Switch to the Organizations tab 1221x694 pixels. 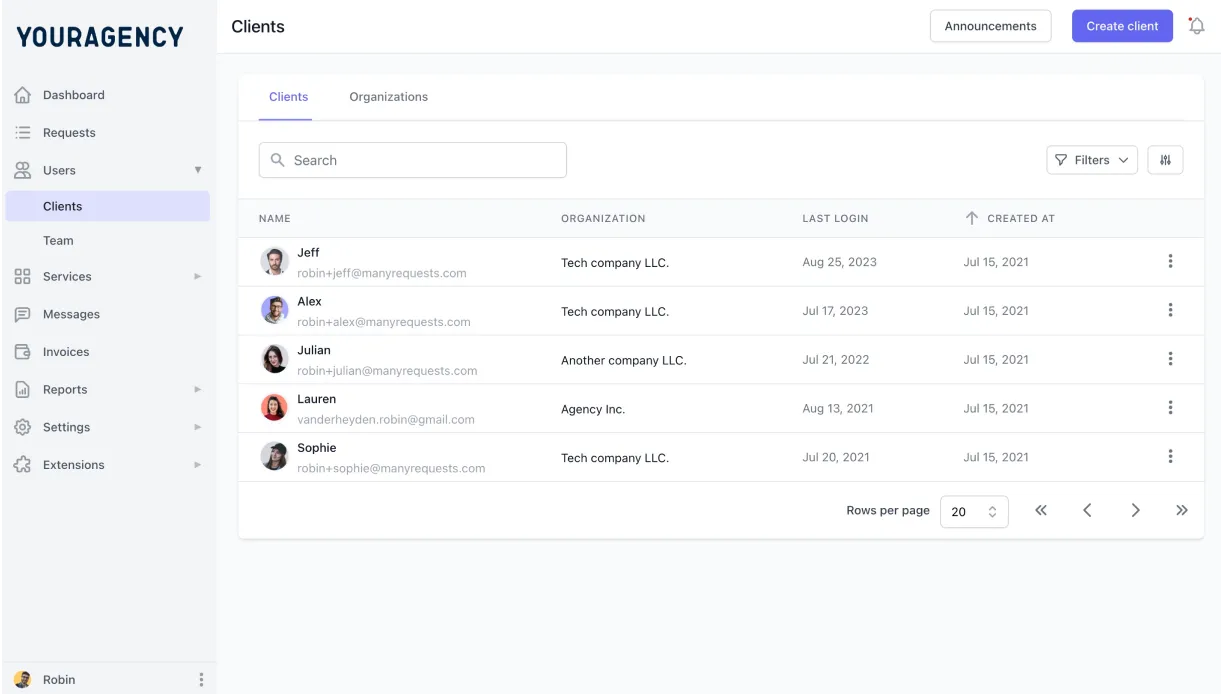click(x=388, y=96)
